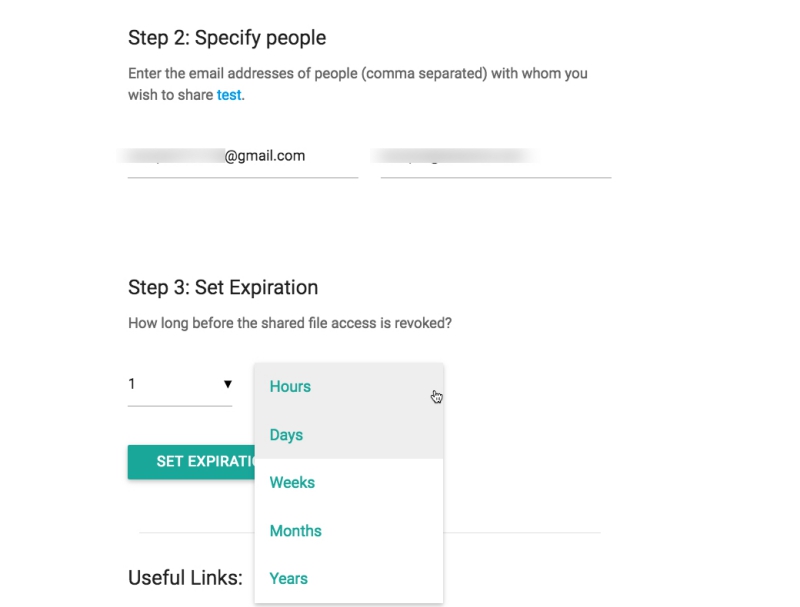Choose Days in the time unit dropdown
Image resolution: width=800 pixels, height=607 pixels.
coord(286,435)
